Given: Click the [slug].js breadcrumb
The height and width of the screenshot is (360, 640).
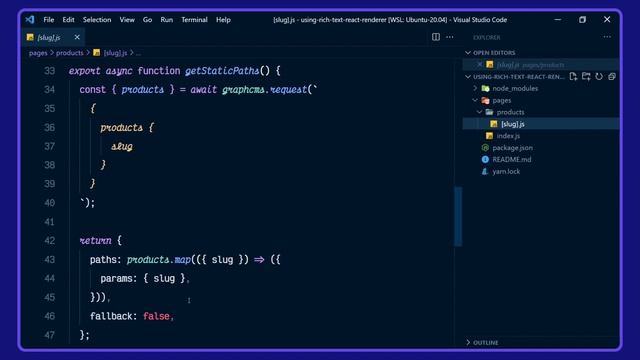Looking at the screenshot, I should [x=115, y=53].
